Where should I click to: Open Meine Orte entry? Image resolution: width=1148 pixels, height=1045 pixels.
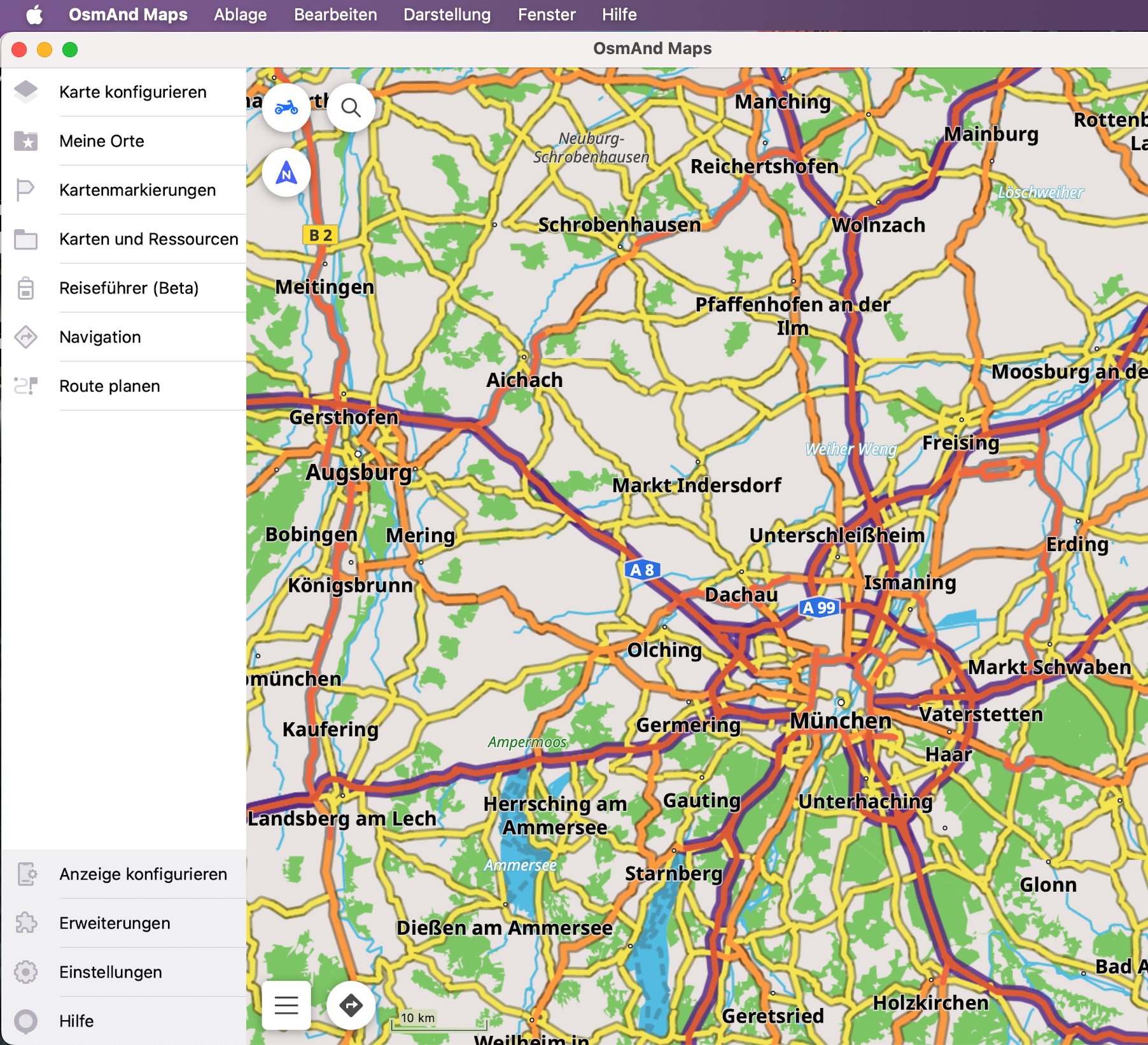coord(123,141)
